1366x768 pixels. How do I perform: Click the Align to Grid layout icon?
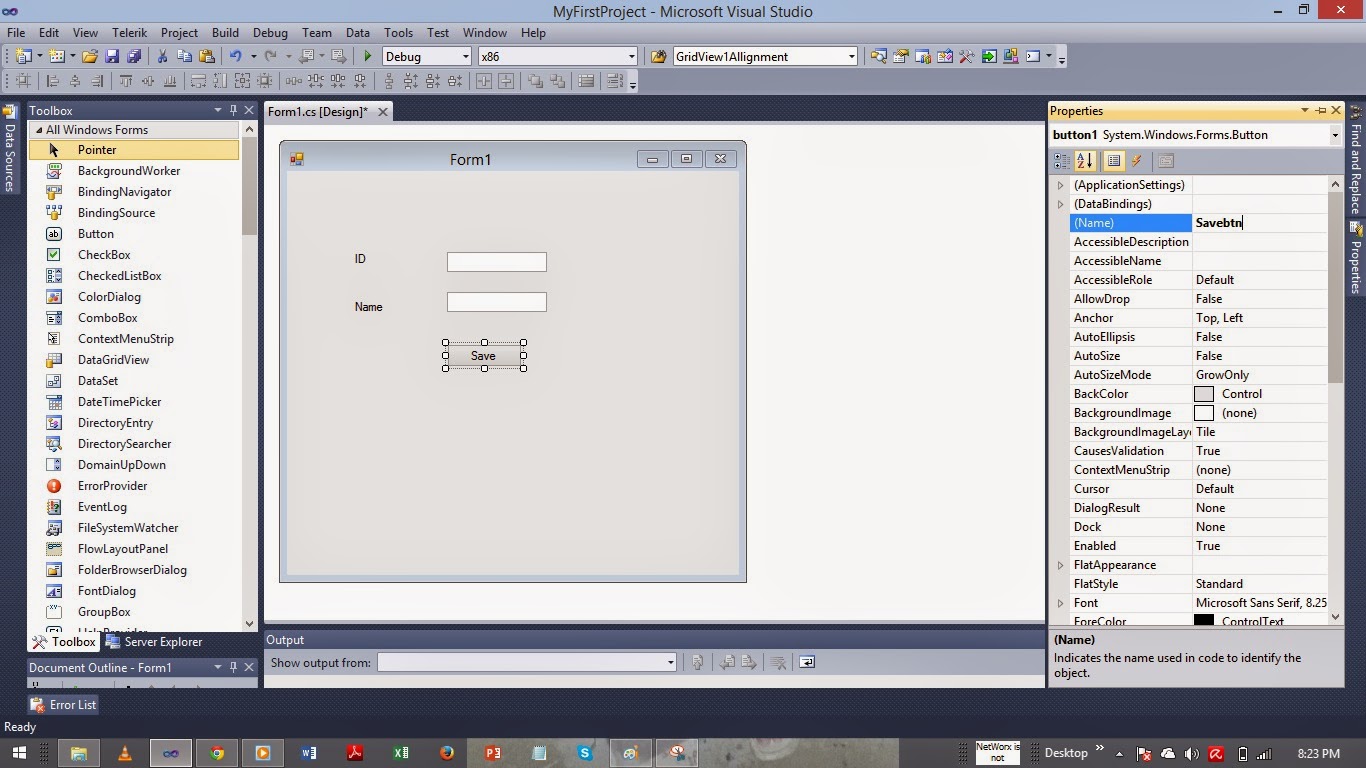(x=23, y=81)
